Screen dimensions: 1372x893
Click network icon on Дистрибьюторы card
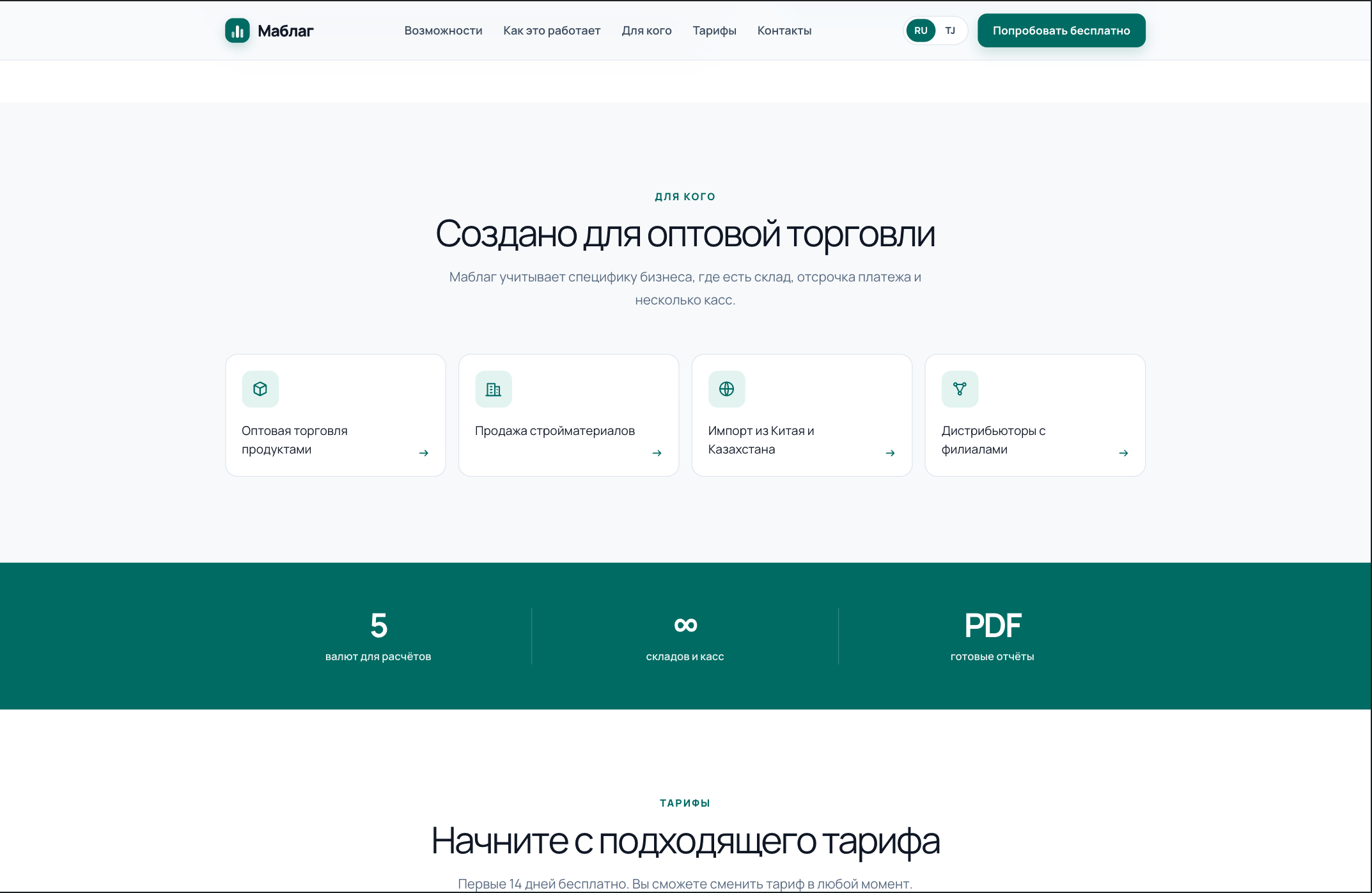pos(960,389)
